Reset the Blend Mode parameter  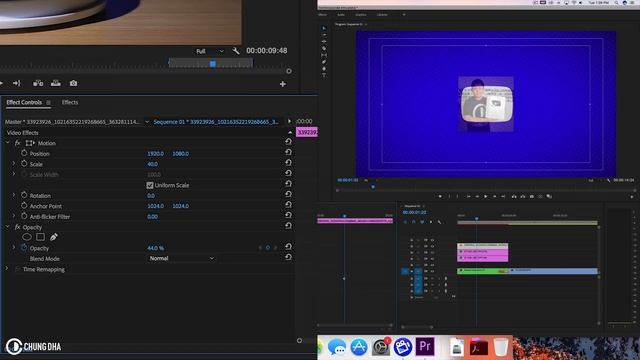point(288,257)
